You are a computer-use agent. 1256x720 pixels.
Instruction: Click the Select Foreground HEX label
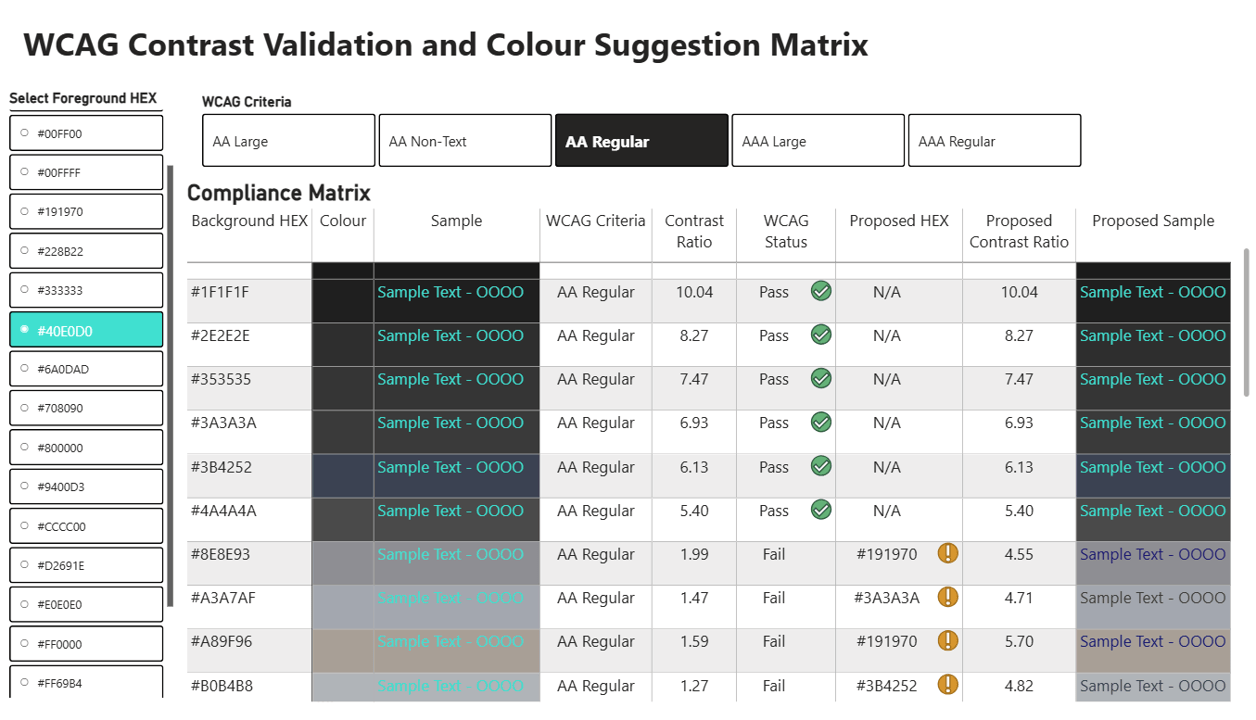(x=83, y=98)
